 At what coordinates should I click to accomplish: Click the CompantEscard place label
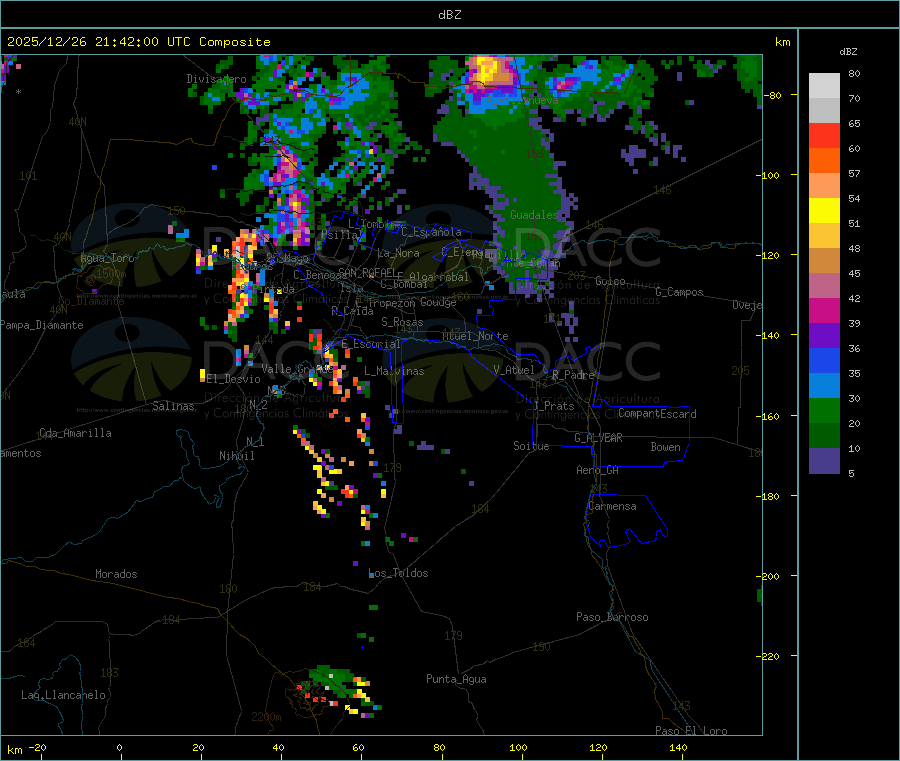coord(657,414)
